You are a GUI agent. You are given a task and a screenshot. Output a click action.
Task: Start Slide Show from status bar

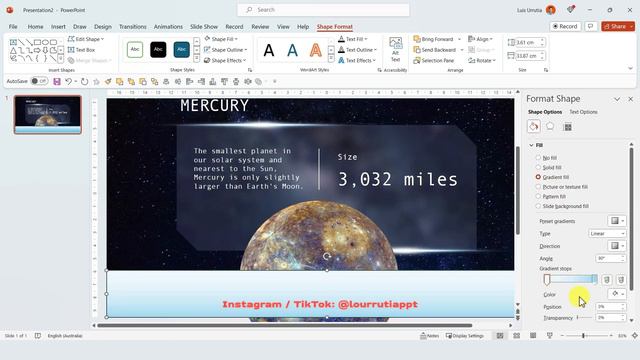(x=549, y=336)
